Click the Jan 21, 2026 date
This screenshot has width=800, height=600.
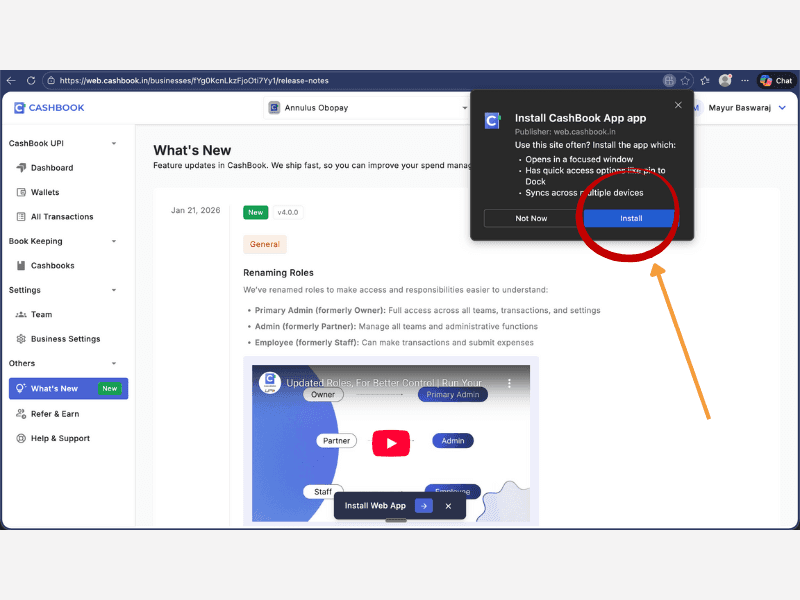[x=196, y=210]
